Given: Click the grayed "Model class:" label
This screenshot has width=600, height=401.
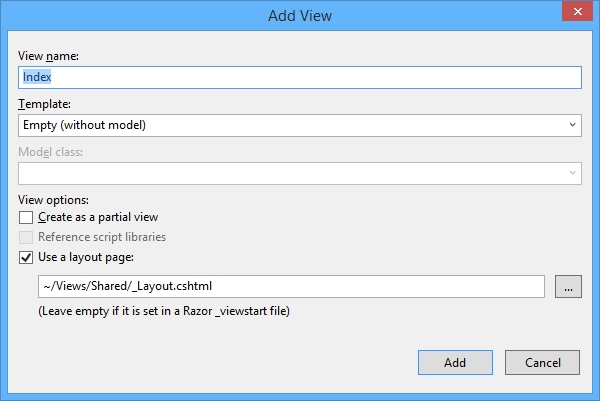Looking at the screenshot, I should (x=52, y=152).
